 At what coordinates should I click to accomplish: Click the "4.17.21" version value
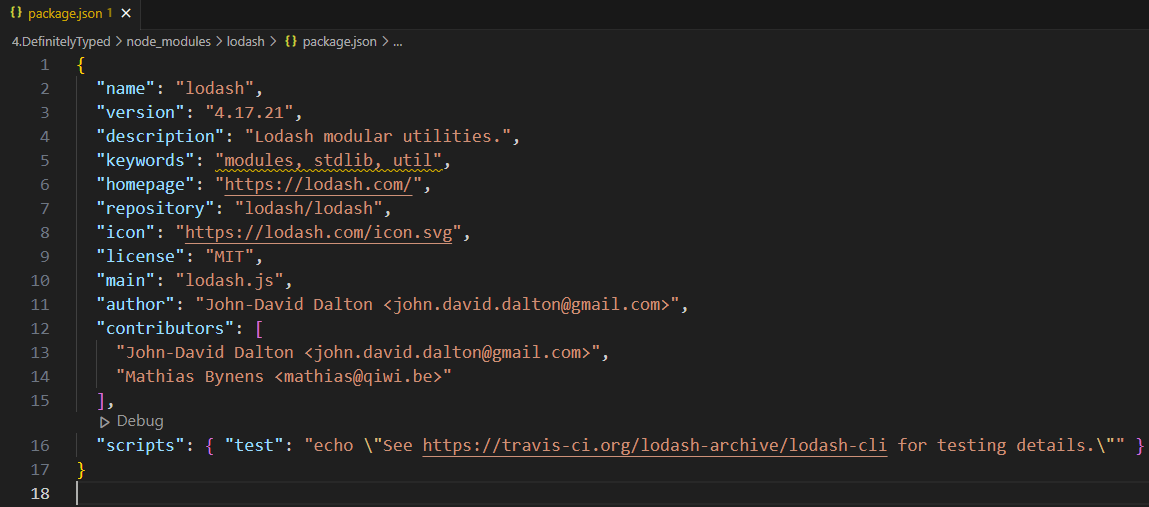[249, 112]
